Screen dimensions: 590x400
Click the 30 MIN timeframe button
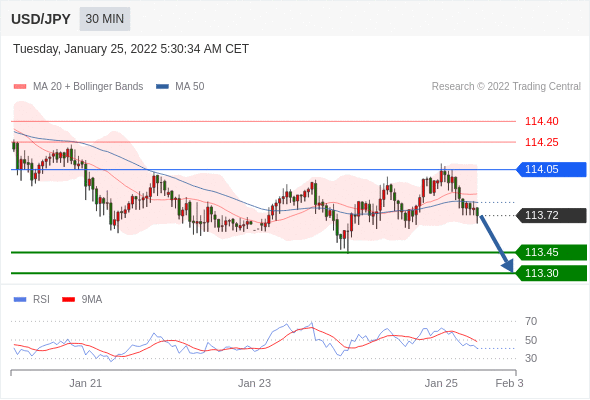click(x=105, y=19)
